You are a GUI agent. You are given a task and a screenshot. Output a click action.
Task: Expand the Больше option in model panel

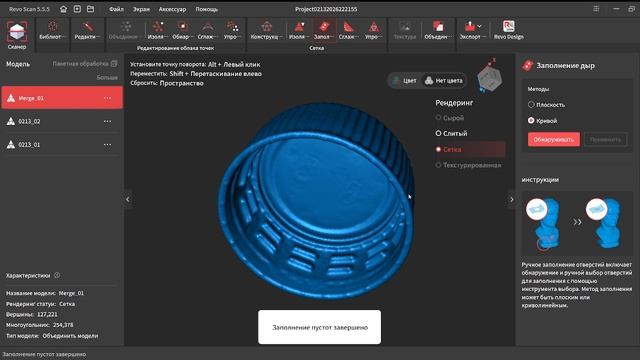click(107, 77)
